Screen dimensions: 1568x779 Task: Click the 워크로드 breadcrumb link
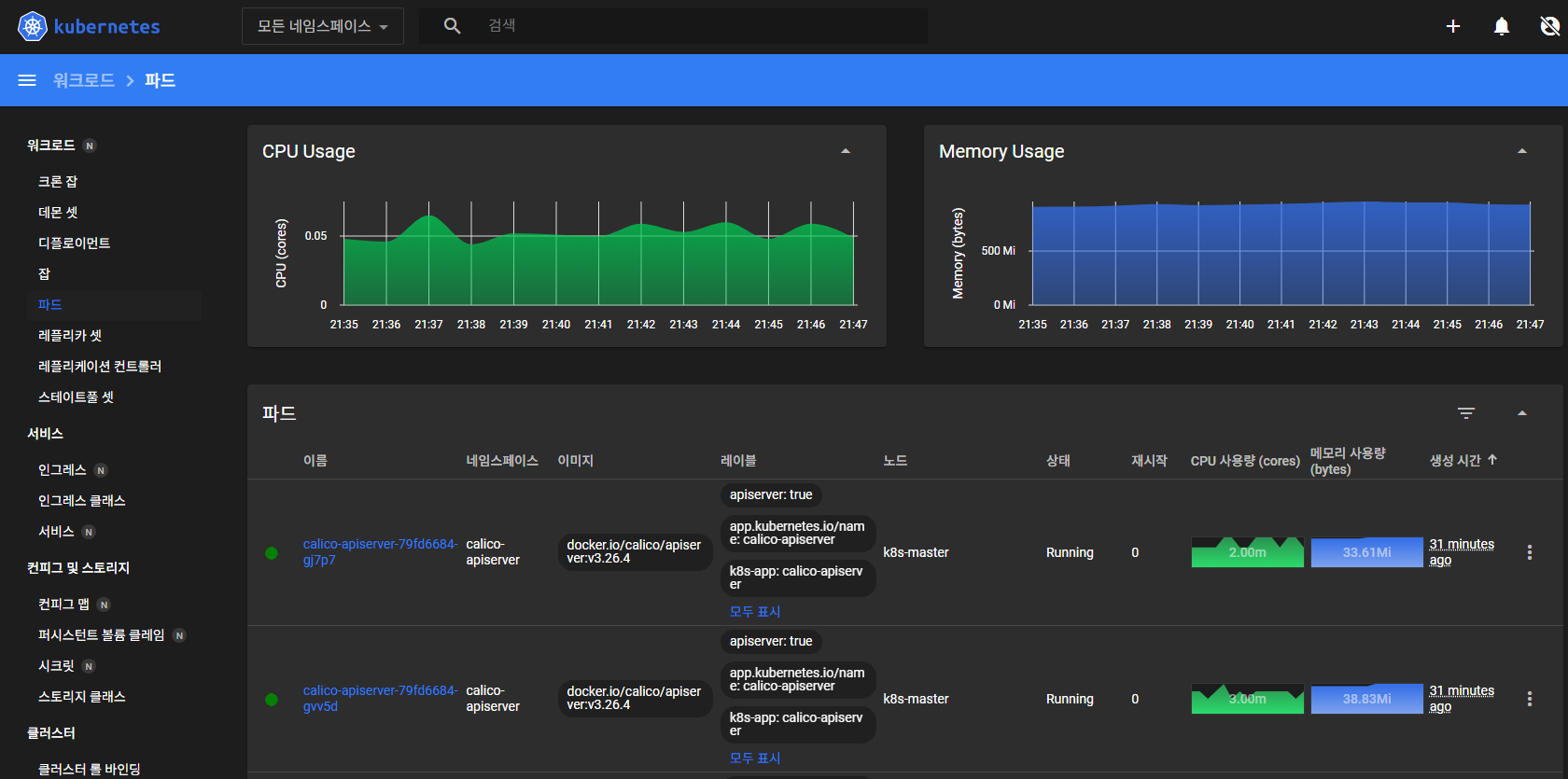[83, 80]
